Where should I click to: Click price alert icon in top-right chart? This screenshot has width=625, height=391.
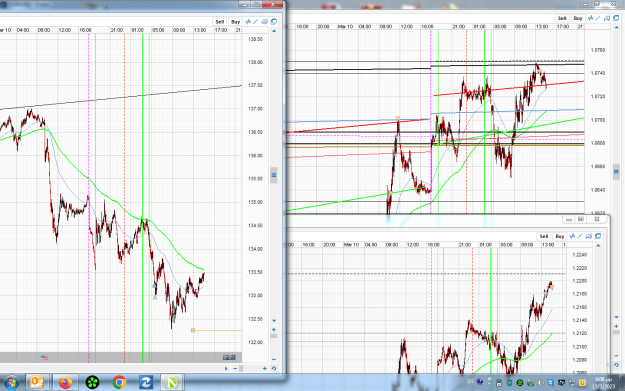[x=607, y=18]
